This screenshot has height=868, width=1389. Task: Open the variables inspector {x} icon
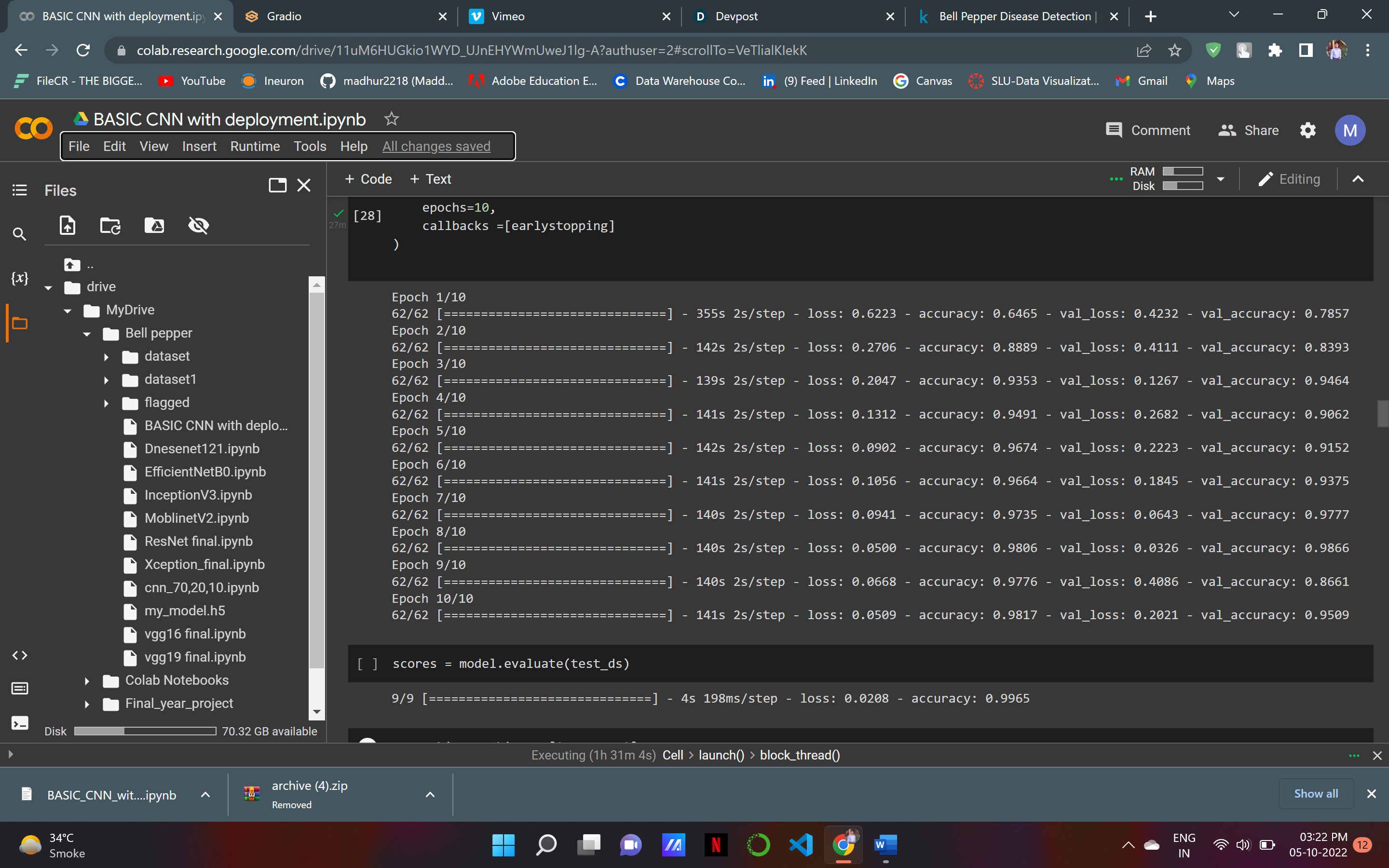(19, 278)
